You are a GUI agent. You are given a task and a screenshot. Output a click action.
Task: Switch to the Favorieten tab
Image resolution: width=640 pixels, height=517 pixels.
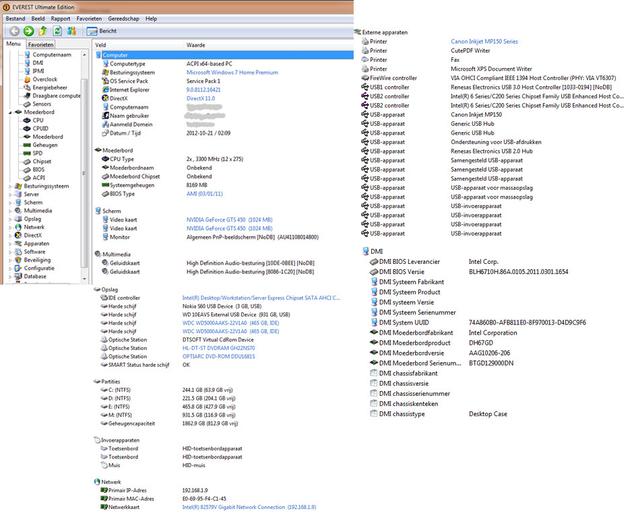pos(41,45)
